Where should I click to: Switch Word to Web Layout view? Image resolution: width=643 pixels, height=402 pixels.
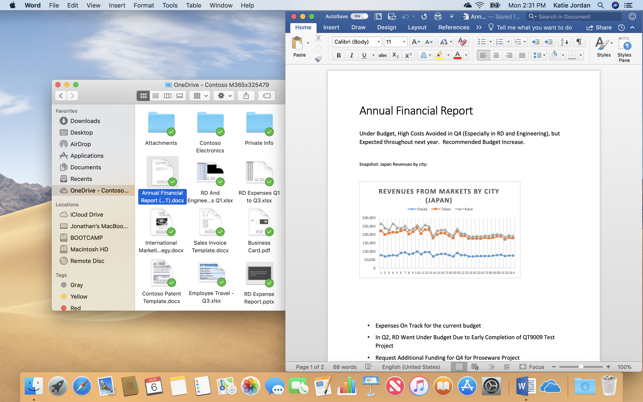[475, 367]
